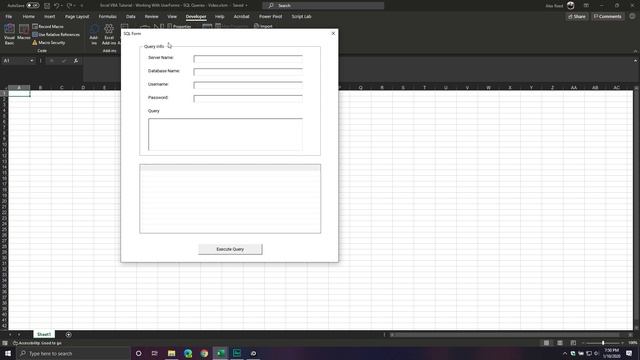Image resolution: width=640 pixels, height=360 pixels.
Task: Open Ribbon Display Options icon
Action: coord(586,5)
